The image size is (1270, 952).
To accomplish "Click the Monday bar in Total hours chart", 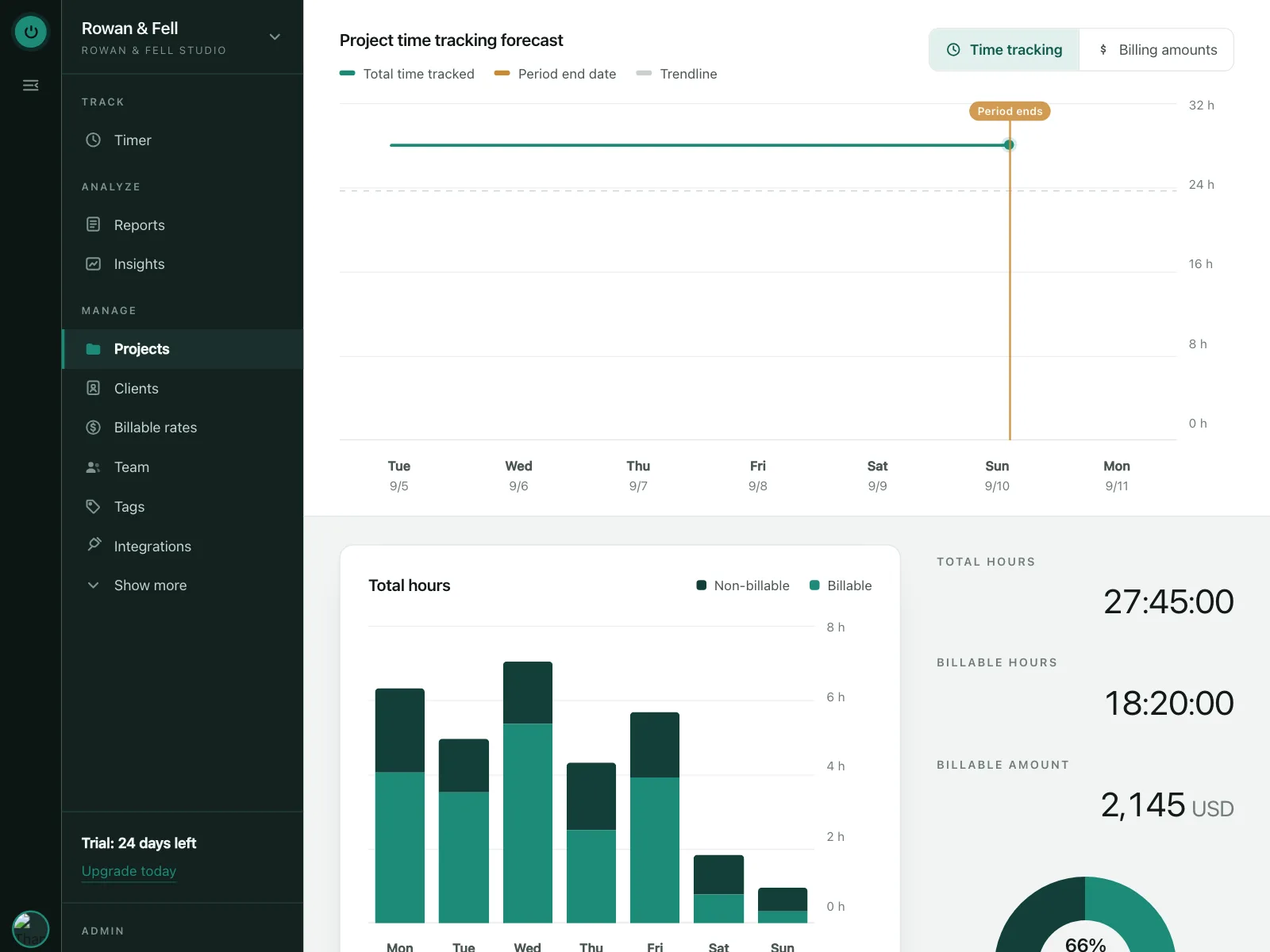I will coord(400,805).
